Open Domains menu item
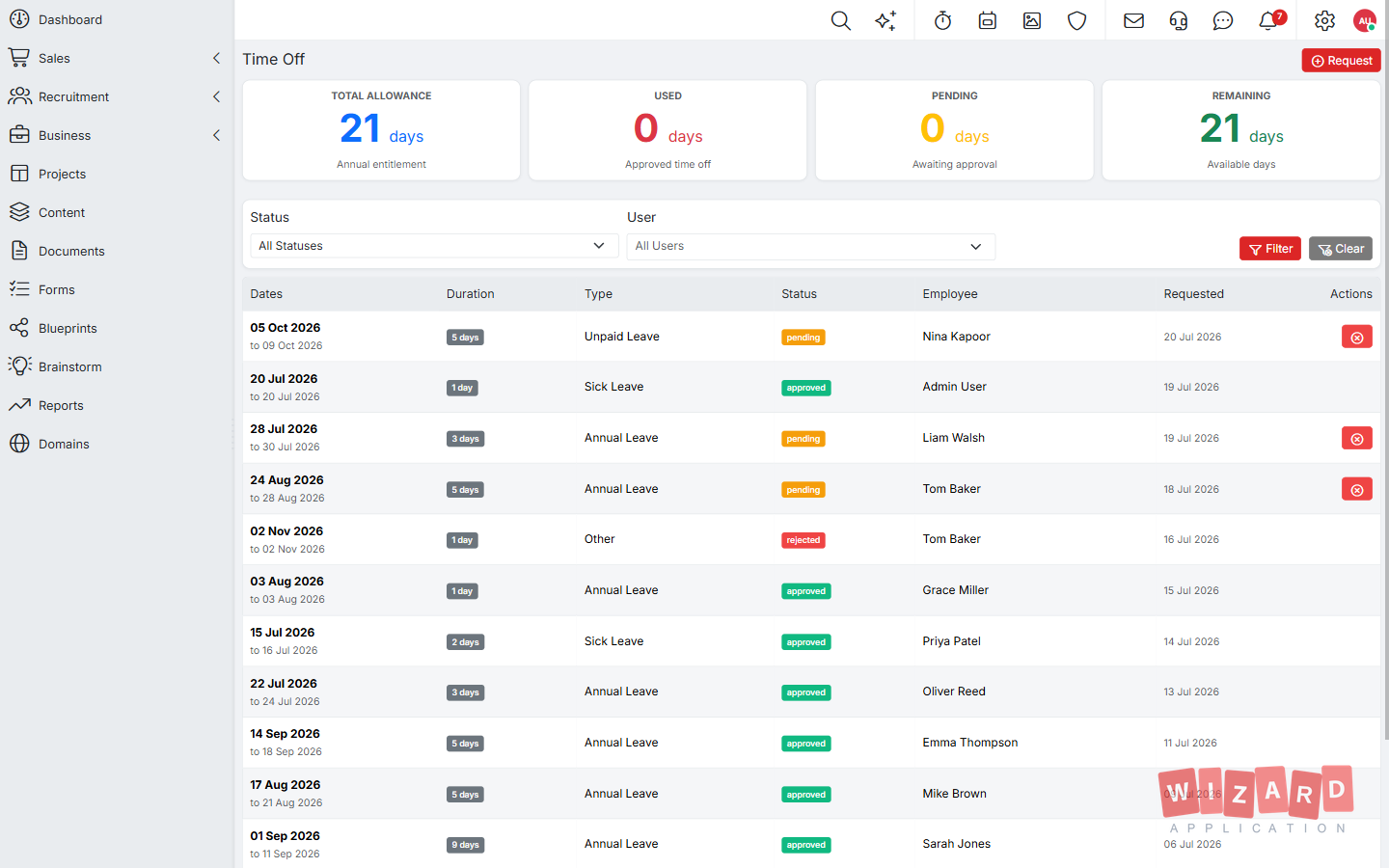1389x868 pixels. pos(64,444)
